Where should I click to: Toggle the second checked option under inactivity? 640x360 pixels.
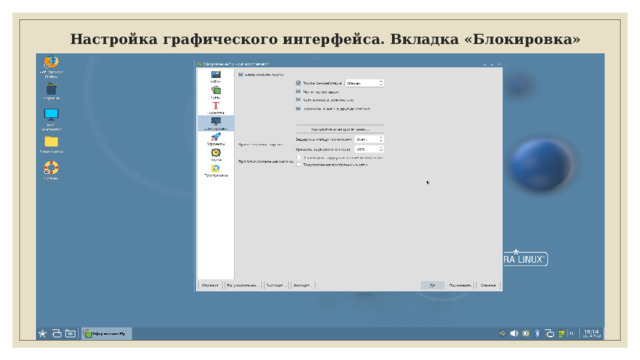pos(298,92)
